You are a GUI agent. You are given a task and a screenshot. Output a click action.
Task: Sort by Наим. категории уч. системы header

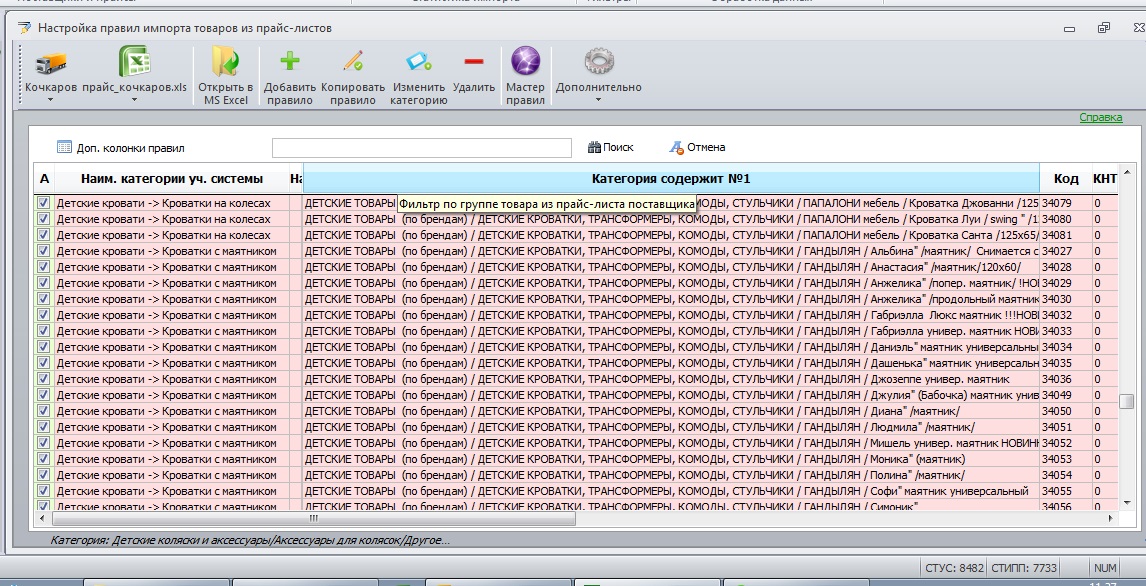(172, 179)
